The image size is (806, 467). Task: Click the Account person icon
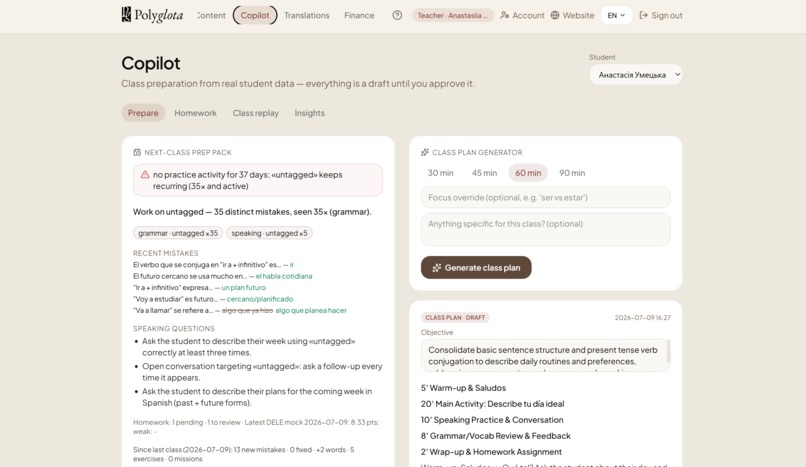(x=505, y=15)
